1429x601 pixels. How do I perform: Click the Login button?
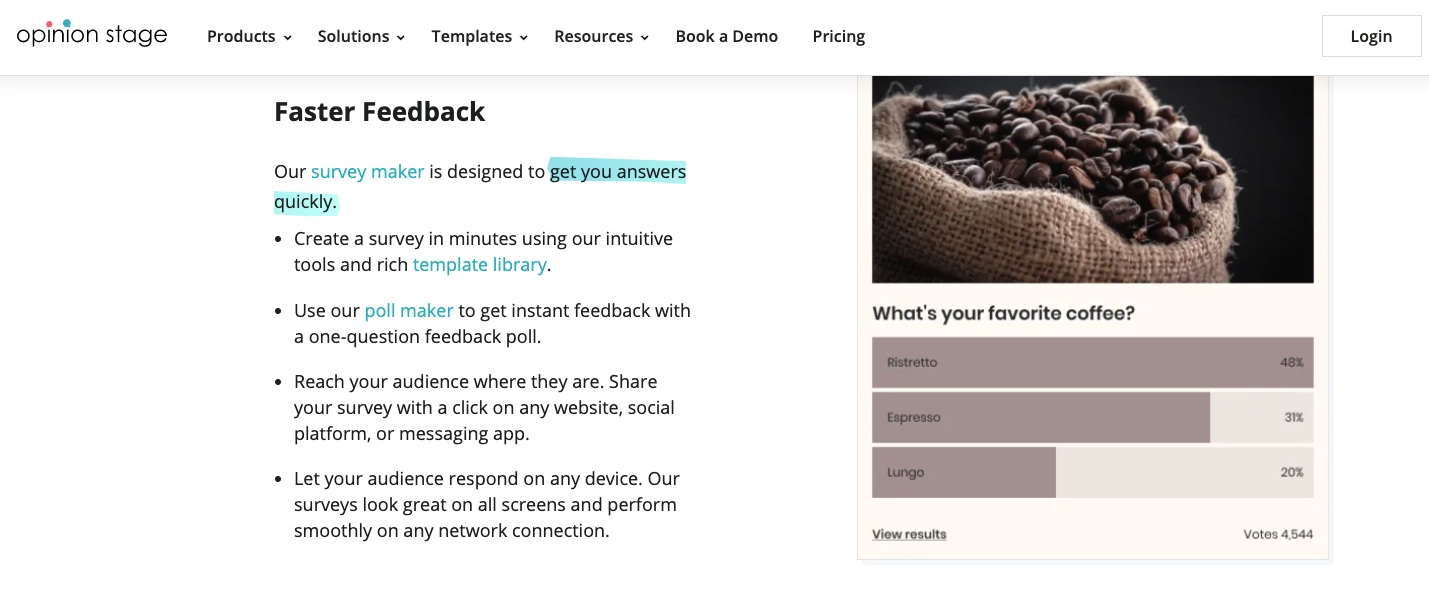pyautogui.click(x=1370, y=36)
